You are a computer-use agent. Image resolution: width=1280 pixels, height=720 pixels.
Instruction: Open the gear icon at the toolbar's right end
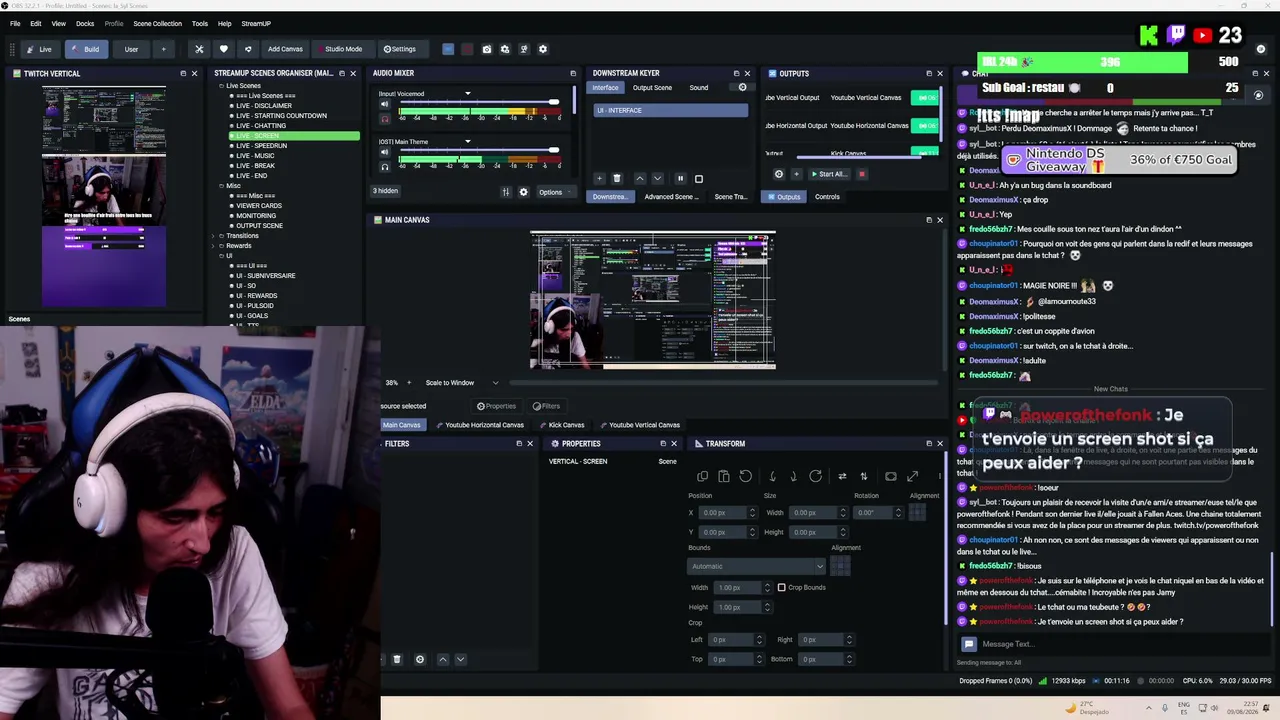pyautogui.click(x=543, y=49)
